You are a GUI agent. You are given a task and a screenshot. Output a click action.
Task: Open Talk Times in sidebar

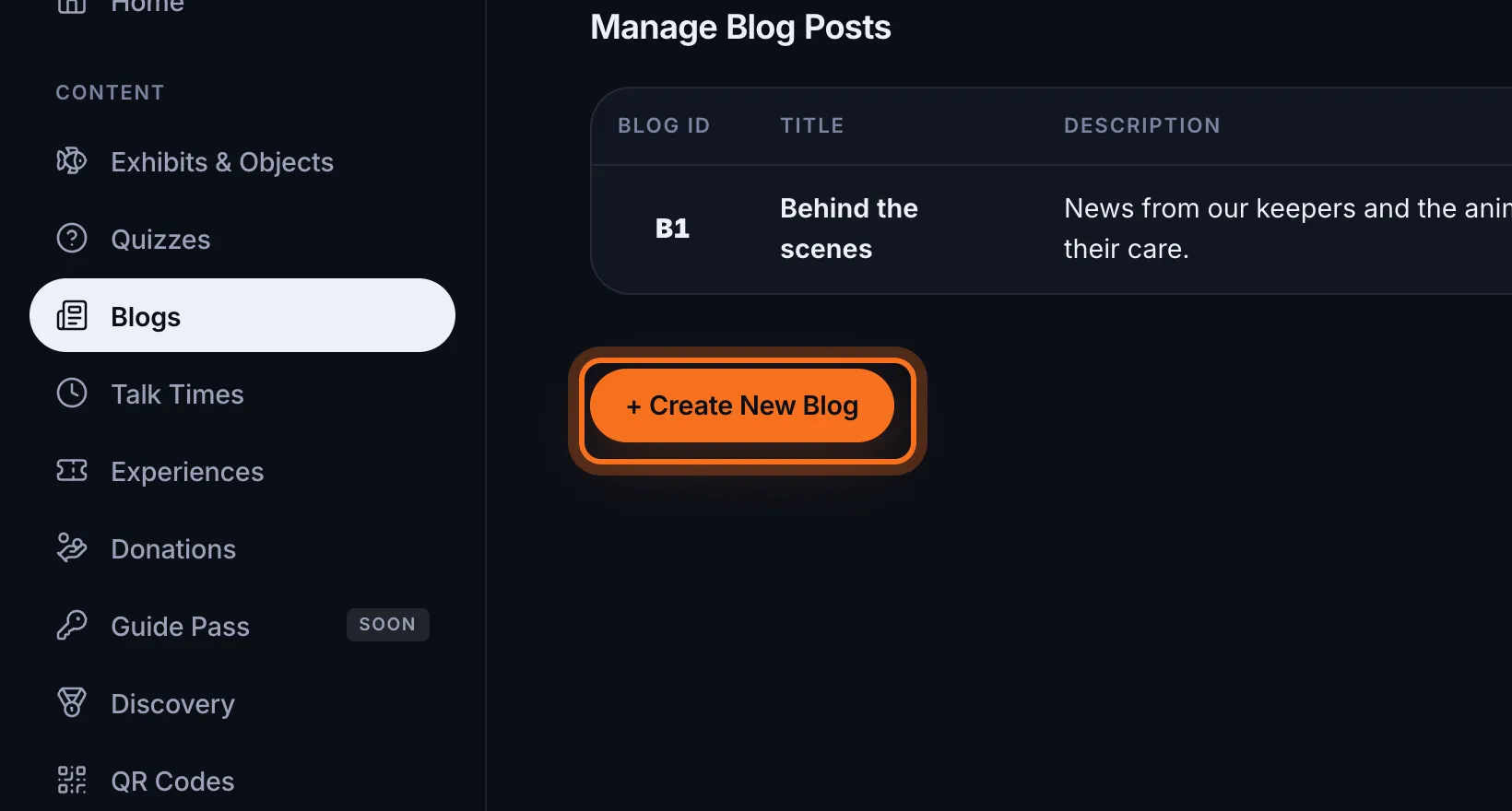click(242, 394)
